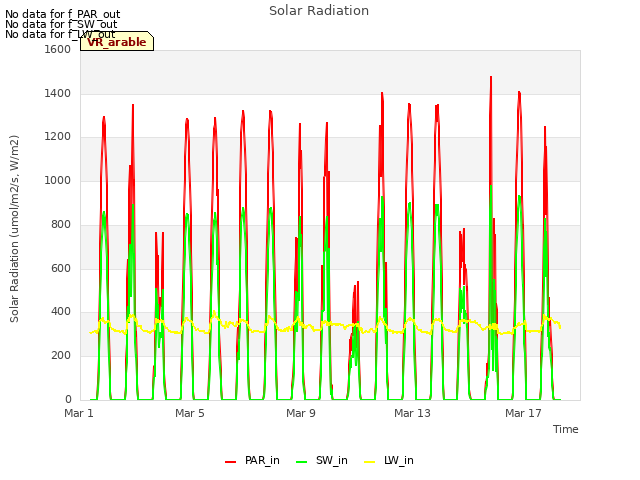Click the Solar Radiation chart title
The width and height of the screenshot is (640, 480).
coord(319,11)
